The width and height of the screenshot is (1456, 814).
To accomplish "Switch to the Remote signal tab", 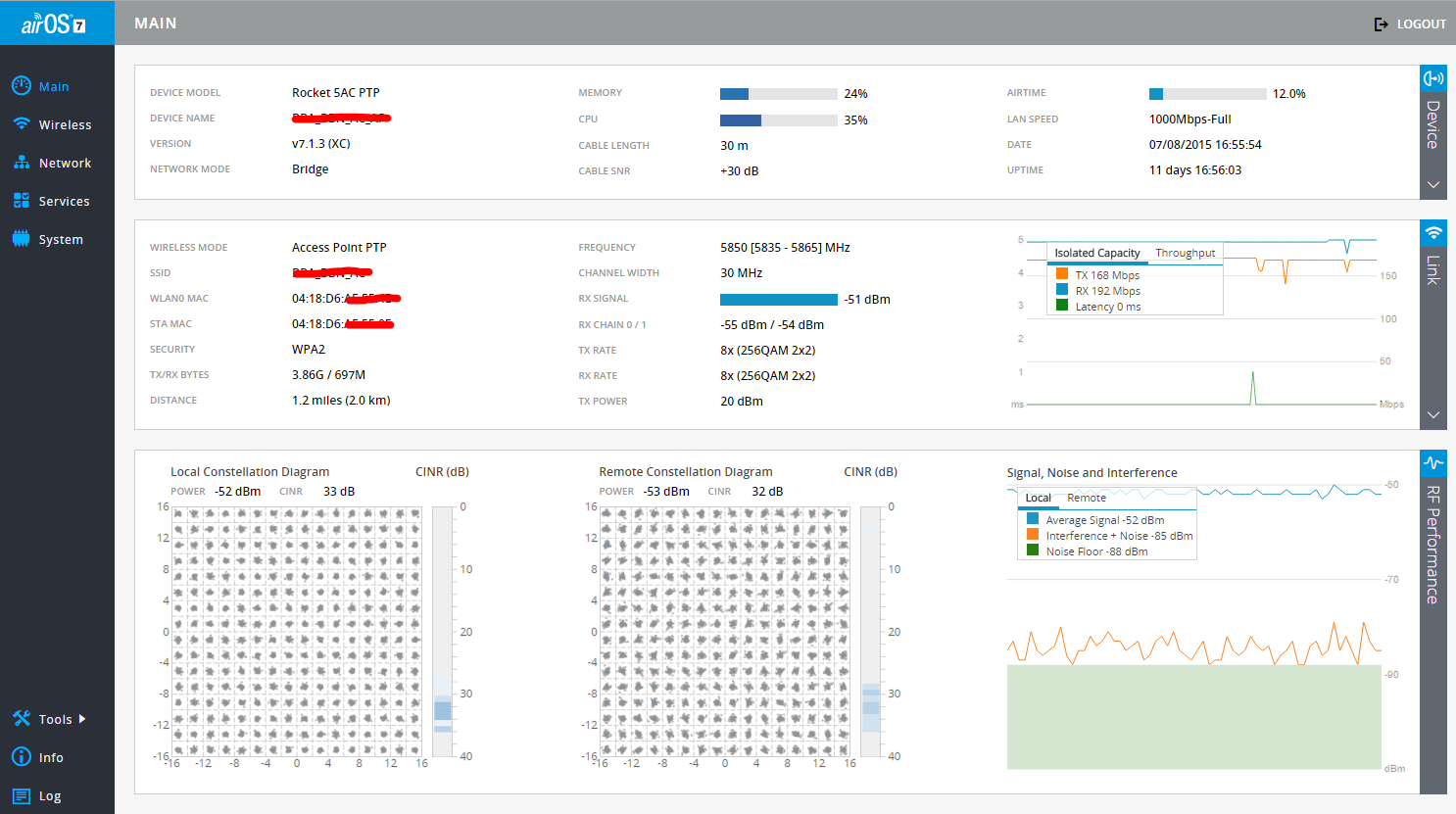I will (1086, 498).
